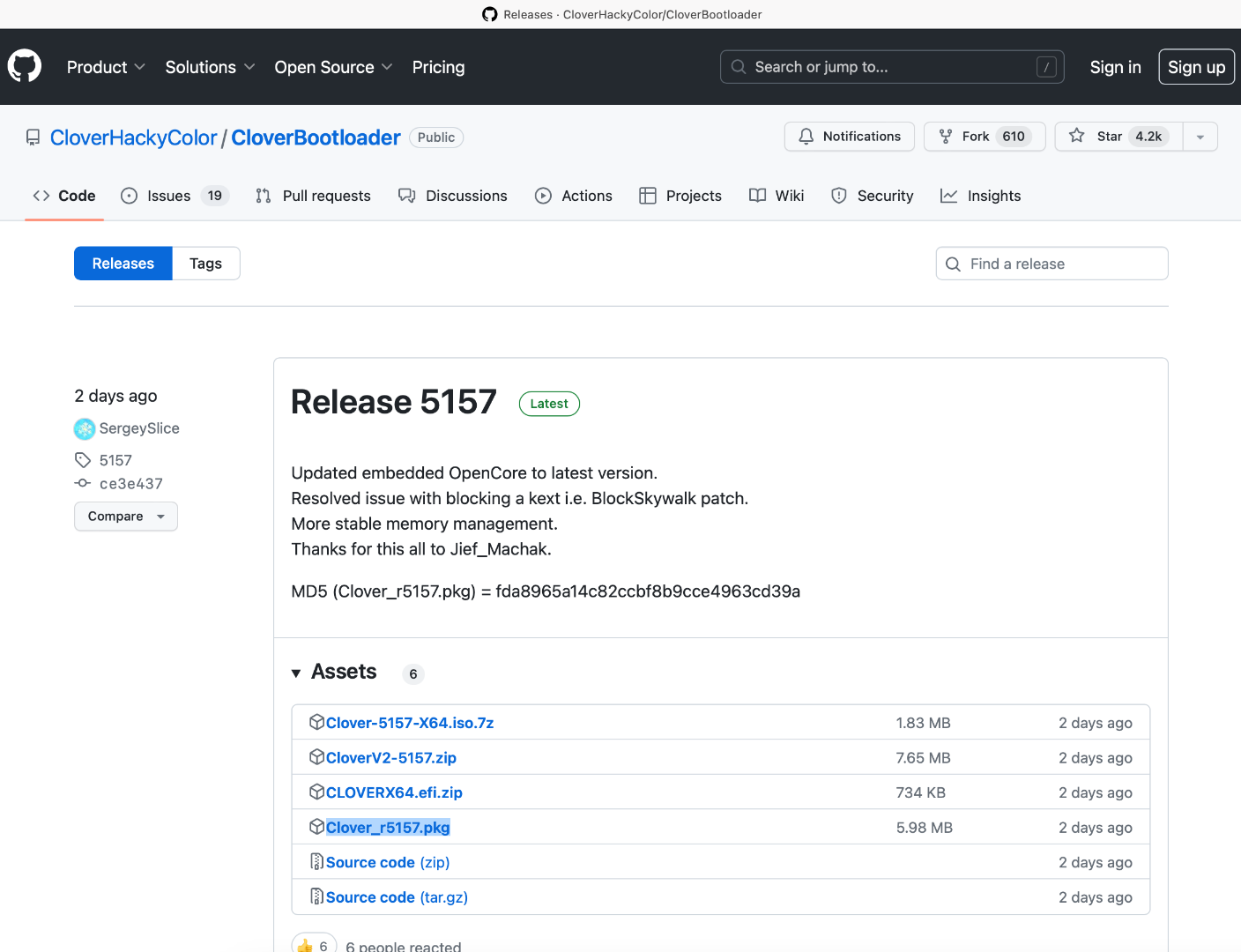Click the Projects table icon

tap(648, 196)
